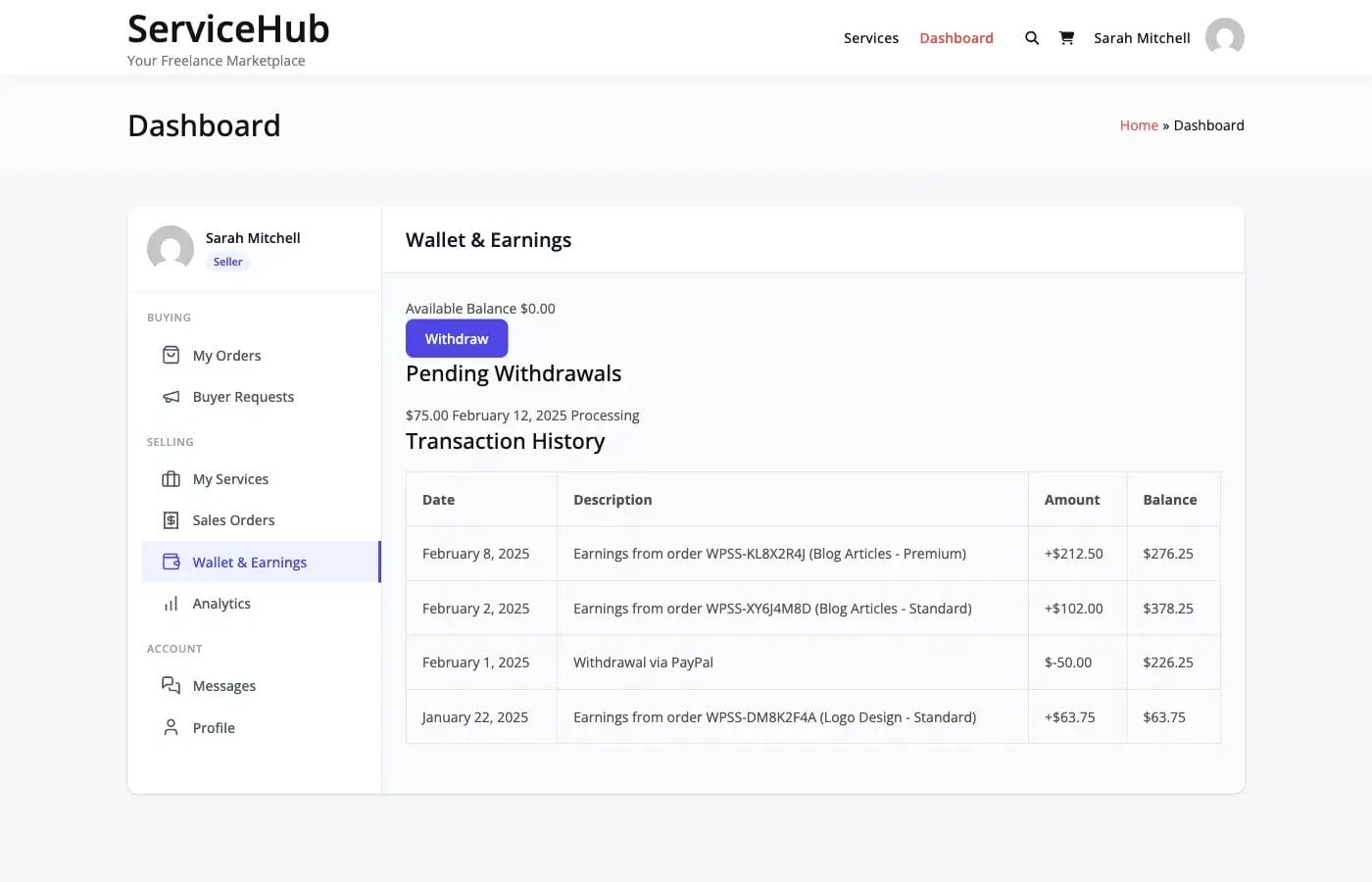Click the Buyer Requests megaphone icon
1372x882 pixels.
click(171, 396)
